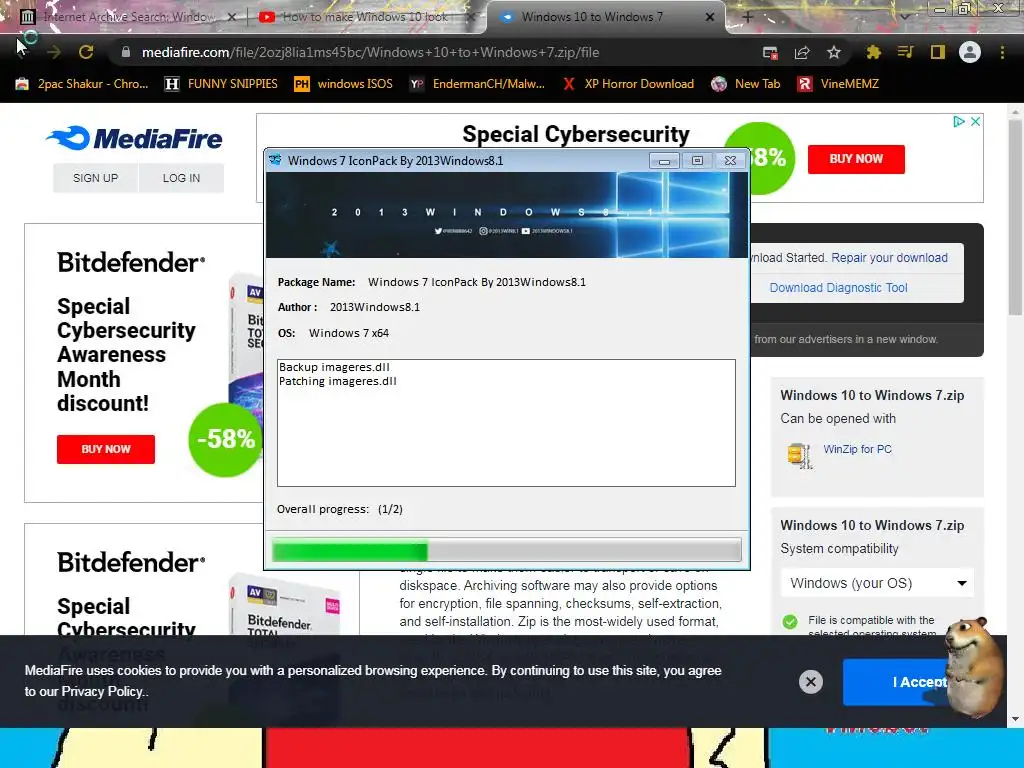This screenshot has width=1024, height=768.
Task: Open the windows ISOS bookmark
Action: [x=344, y=84]
